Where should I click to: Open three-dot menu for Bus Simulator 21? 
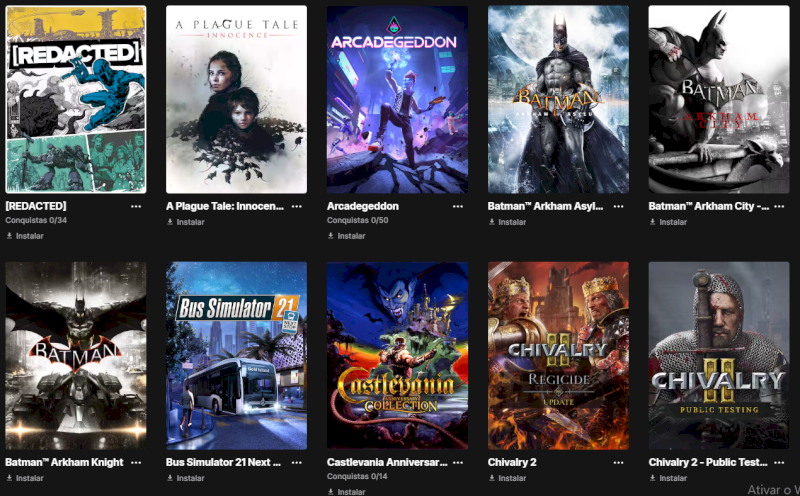[296, 462]
